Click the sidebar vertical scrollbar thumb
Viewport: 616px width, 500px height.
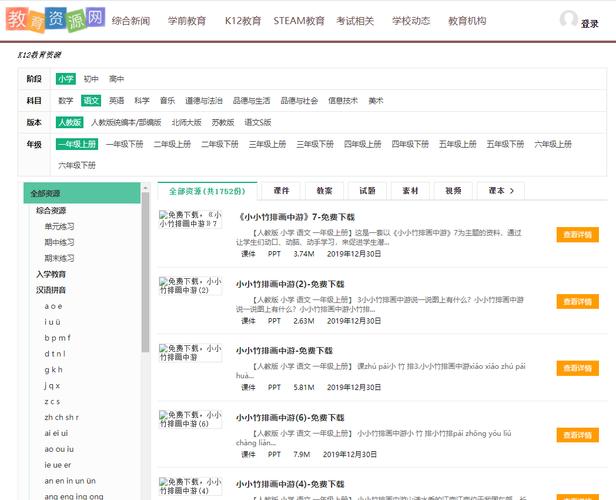pos(145,272)
